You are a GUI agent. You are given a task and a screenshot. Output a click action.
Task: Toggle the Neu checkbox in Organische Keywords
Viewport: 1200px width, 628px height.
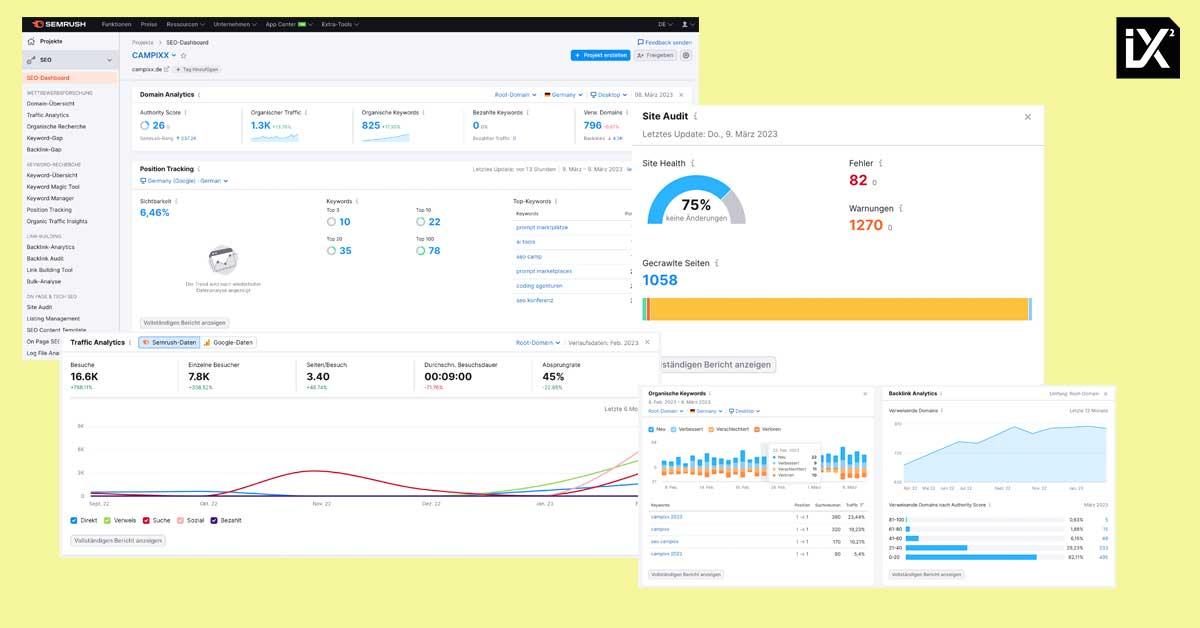point(651,430)
